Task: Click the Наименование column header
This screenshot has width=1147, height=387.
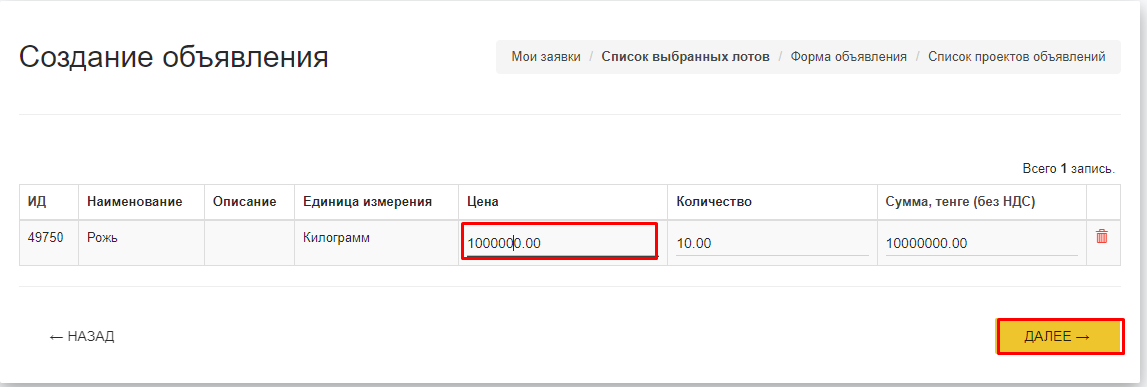Action: pos(135,201)
